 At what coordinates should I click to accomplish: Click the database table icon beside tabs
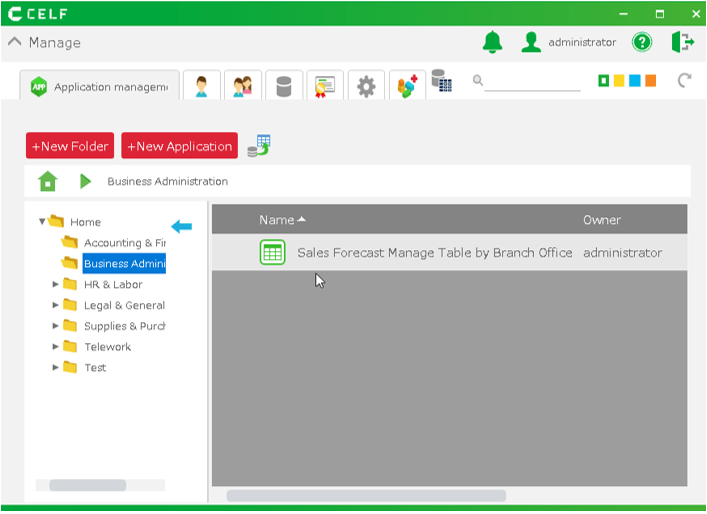(x=441, y=81)
